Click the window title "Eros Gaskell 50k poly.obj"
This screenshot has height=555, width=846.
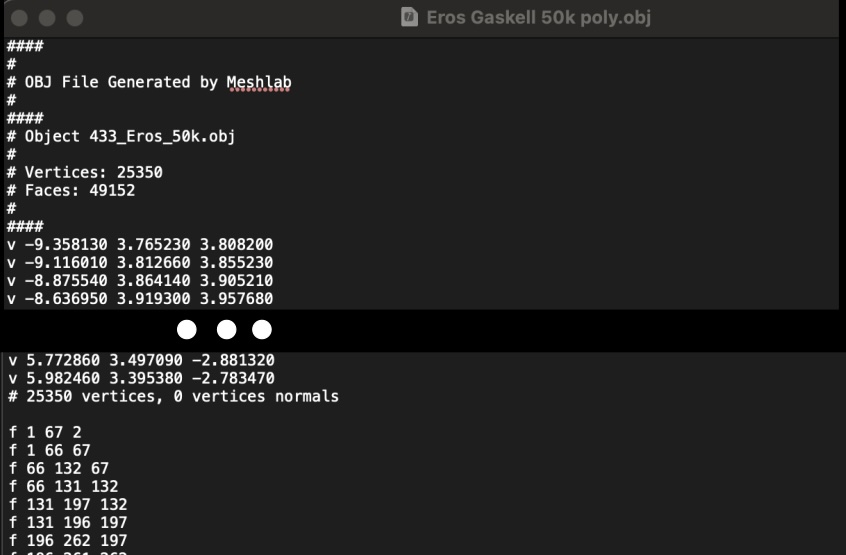(x=539, y=17)
